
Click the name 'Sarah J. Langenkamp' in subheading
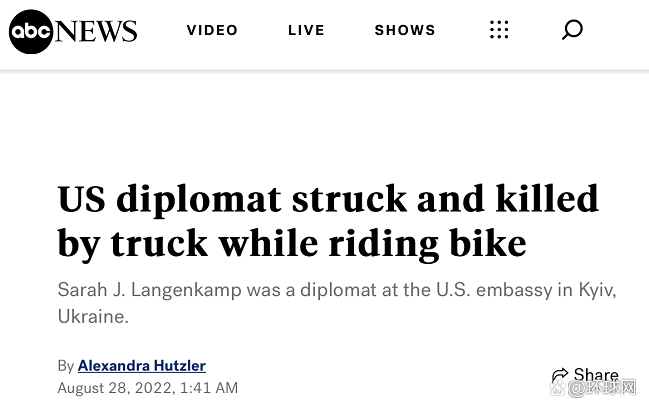(x=142, y=290)
